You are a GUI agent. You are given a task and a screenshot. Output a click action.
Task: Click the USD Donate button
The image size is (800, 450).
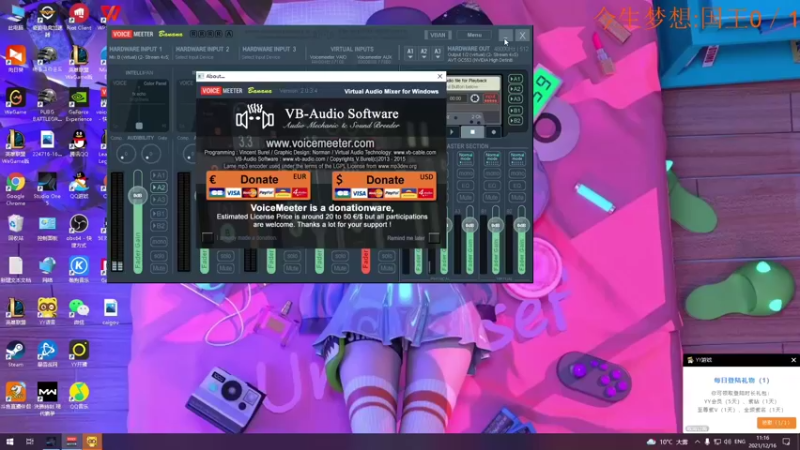[x=384, y=185]
